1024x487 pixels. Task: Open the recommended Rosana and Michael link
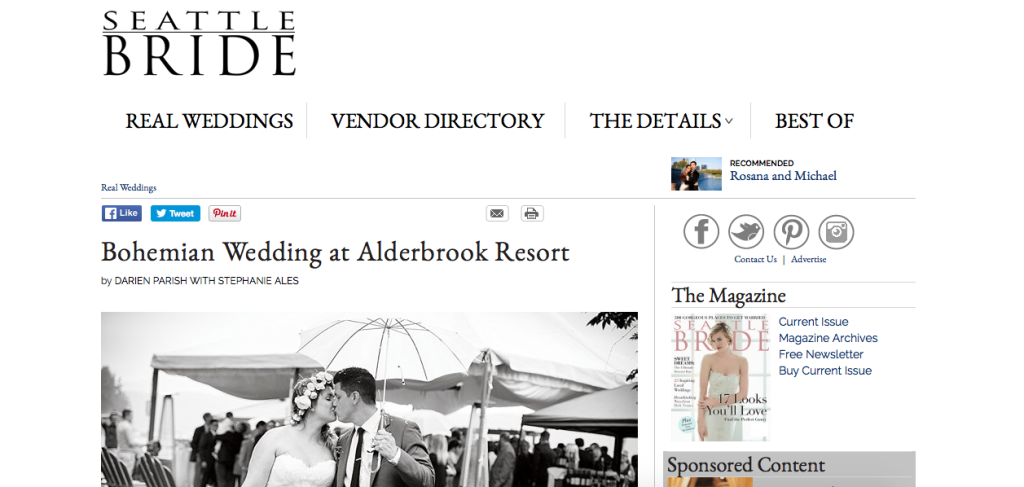click(783, 176)
